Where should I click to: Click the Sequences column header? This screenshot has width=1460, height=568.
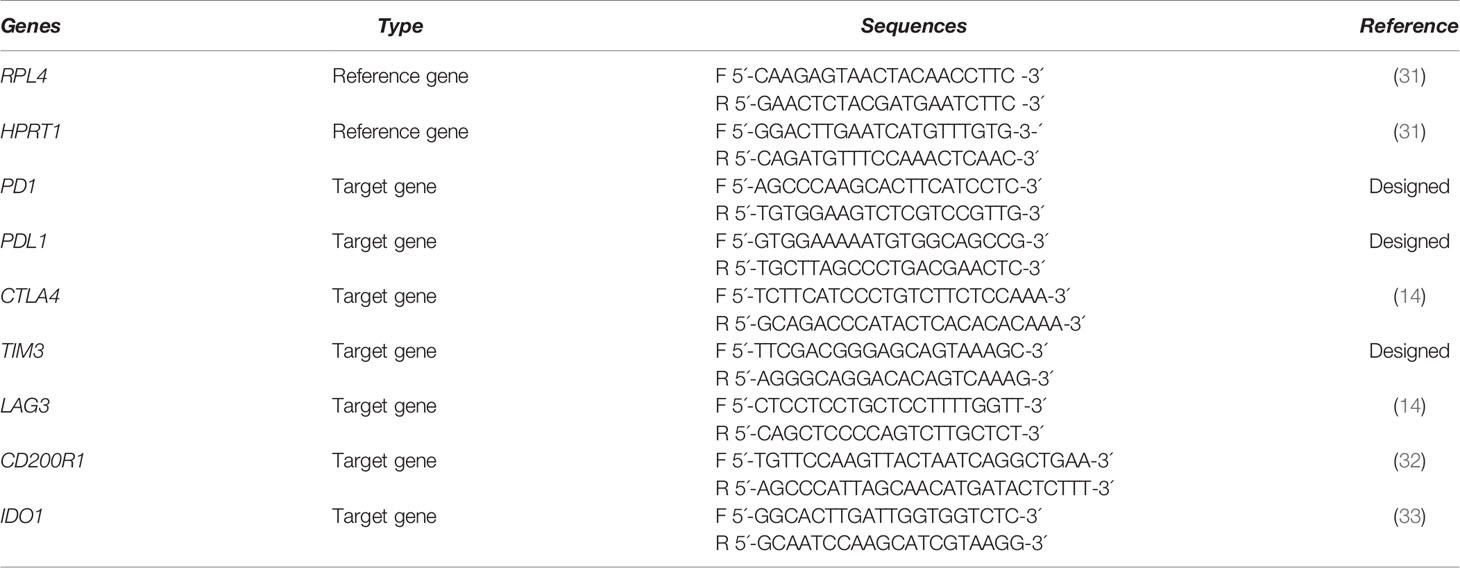913,27
